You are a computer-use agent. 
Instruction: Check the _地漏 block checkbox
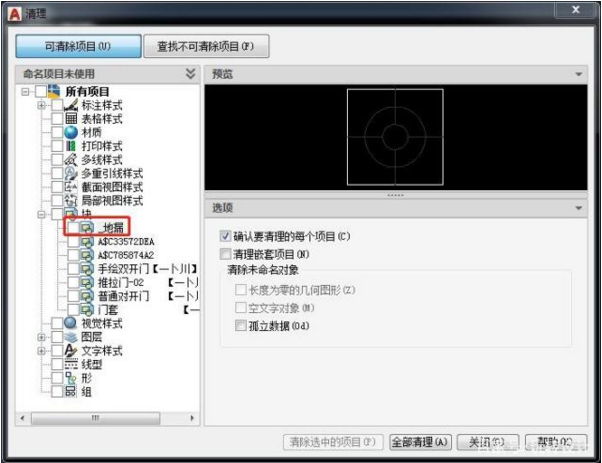pos(73,228)
